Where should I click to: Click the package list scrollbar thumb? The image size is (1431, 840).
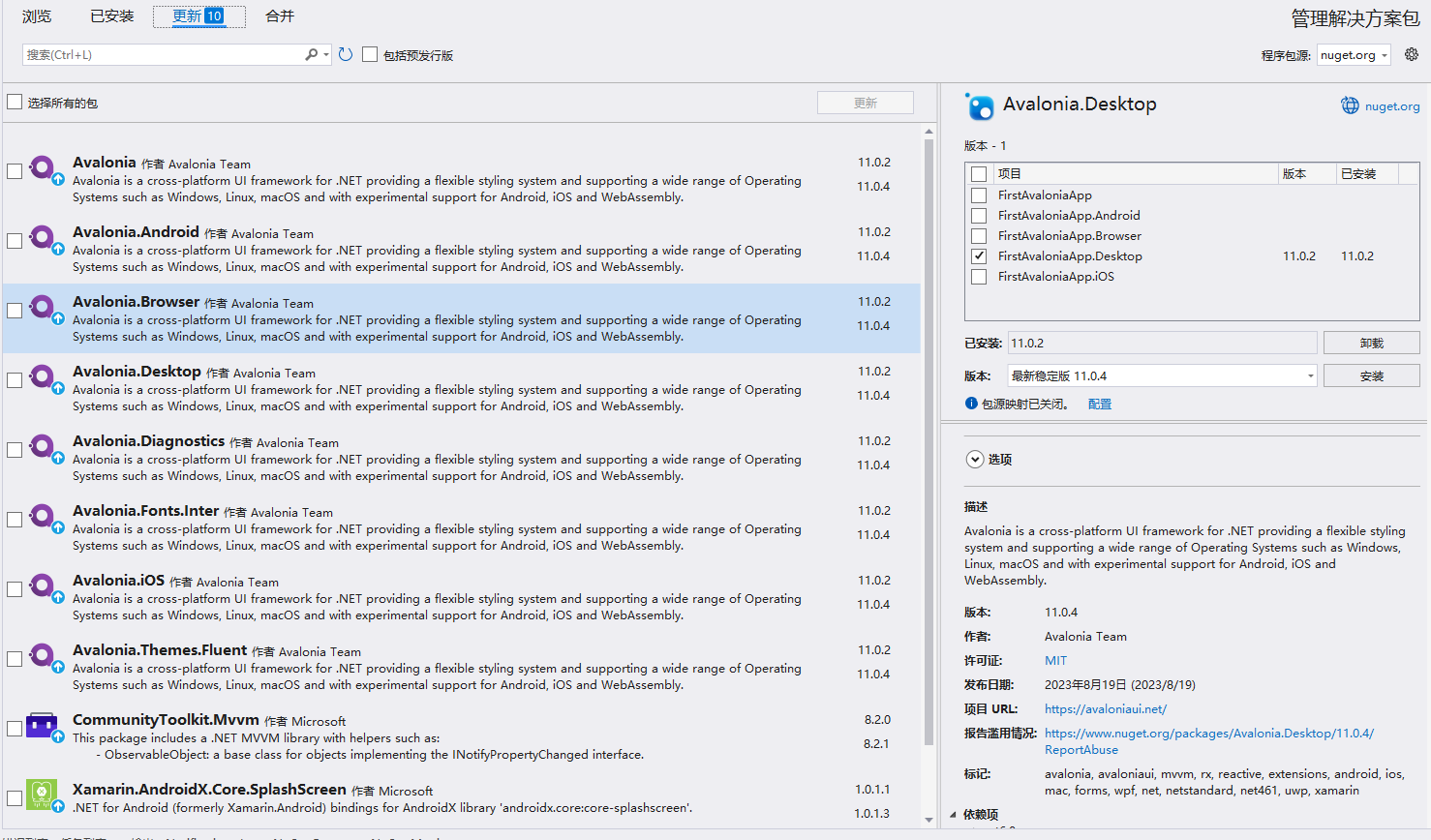point(929,441)
